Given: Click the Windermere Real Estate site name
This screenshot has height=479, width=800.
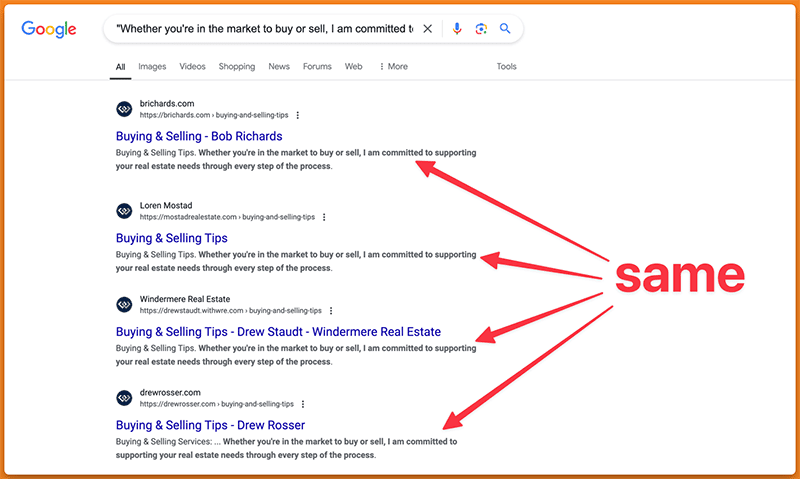Looking at the screenshot, I should [185, 299].
